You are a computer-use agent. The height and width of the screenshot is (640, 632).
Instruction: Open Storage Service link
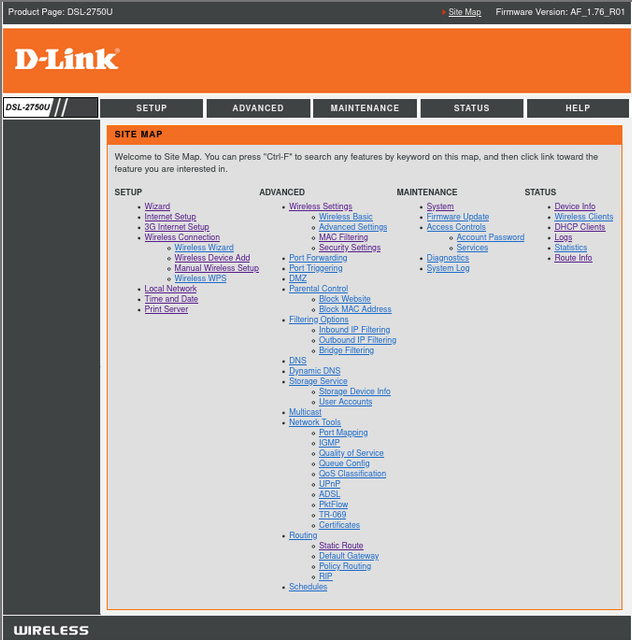coord(318,381)
